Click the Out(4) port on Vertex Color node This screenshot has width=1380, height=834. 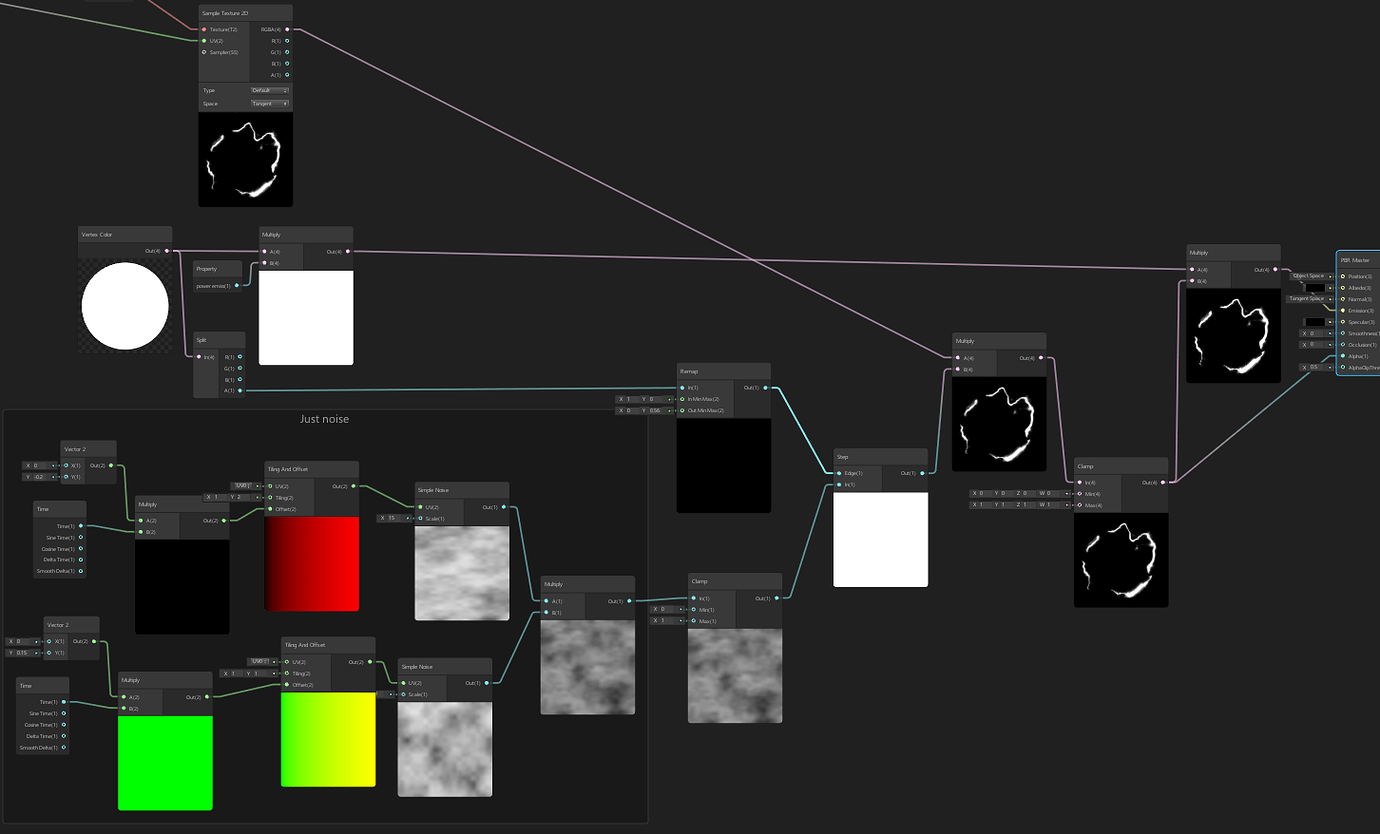(167, 251)
